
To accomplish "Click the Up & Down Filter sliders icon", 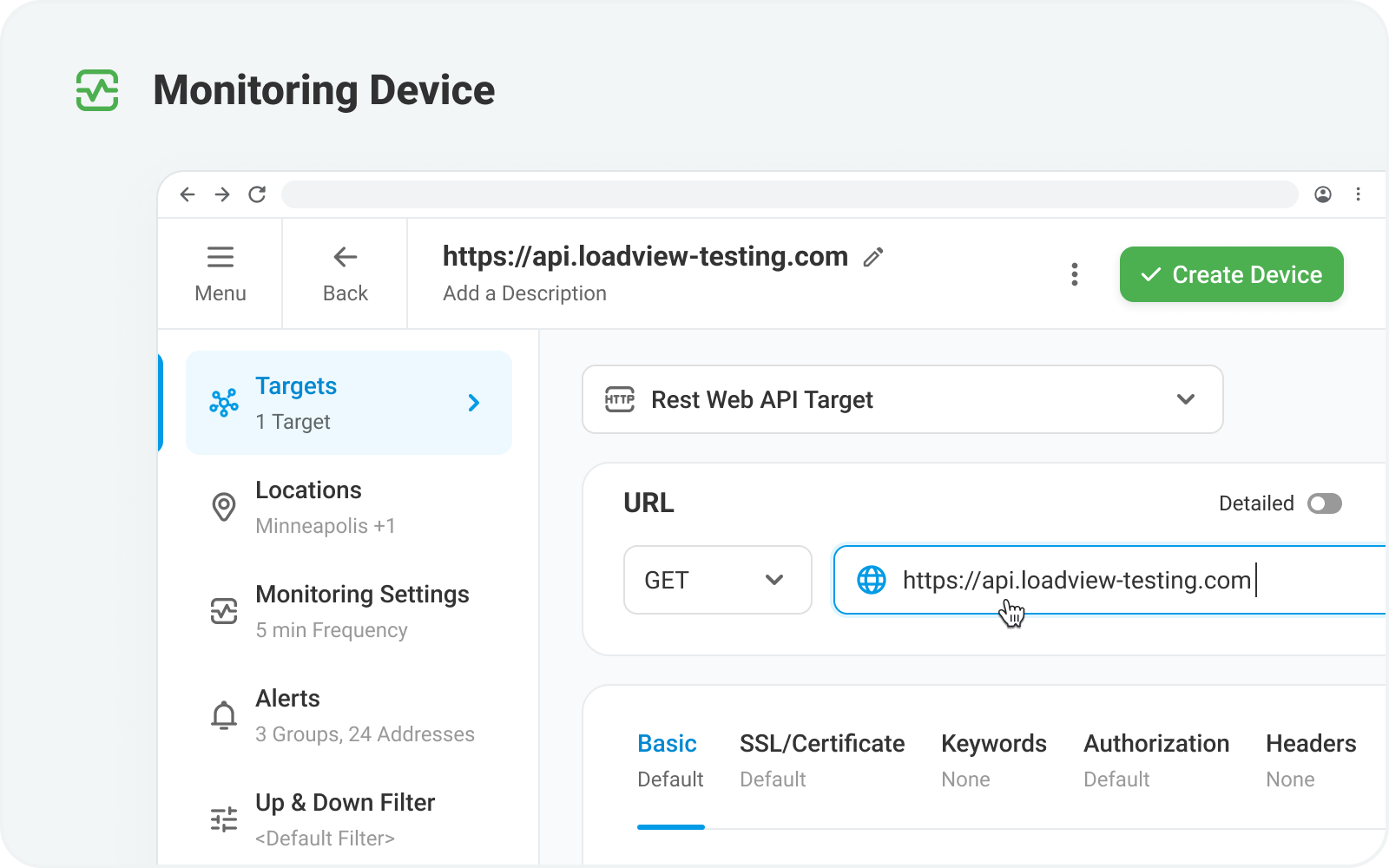I will [224, 819].
